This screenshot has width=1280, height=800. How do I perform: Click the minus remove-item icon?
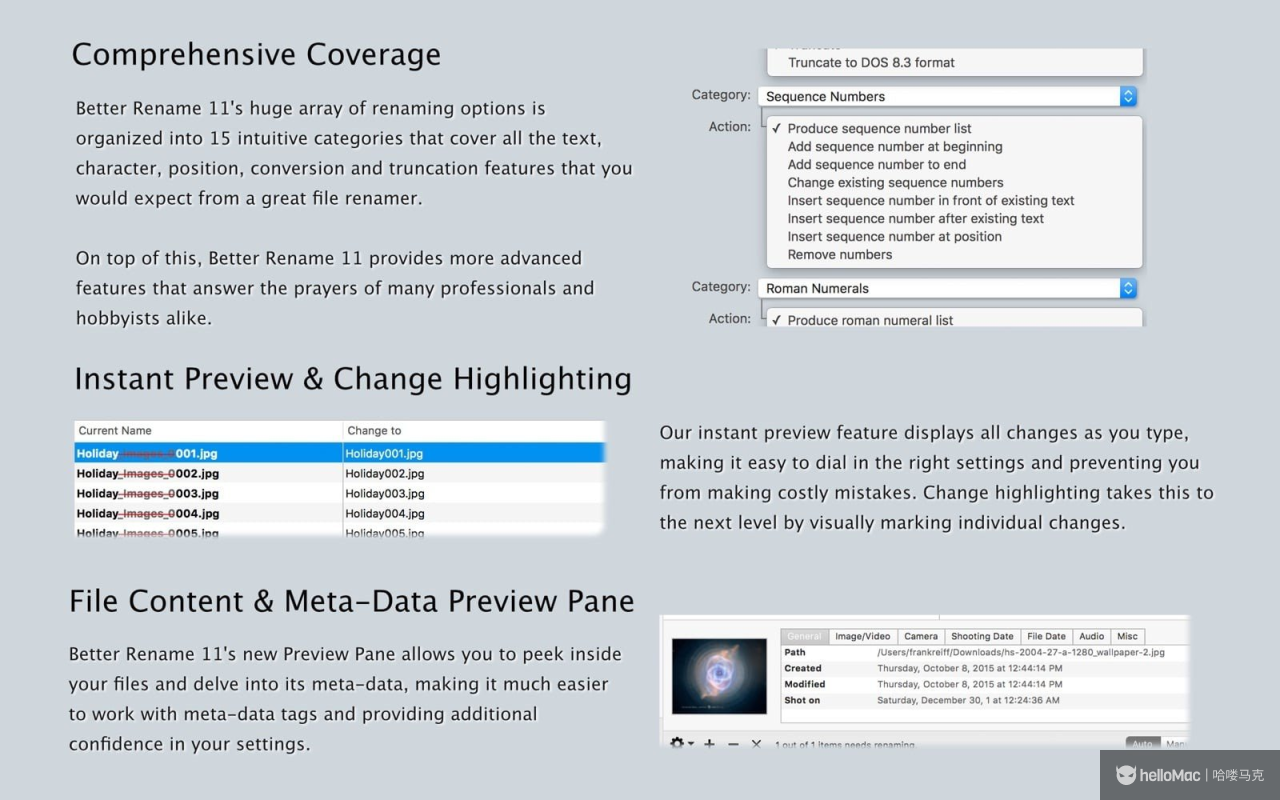point(733,744)
